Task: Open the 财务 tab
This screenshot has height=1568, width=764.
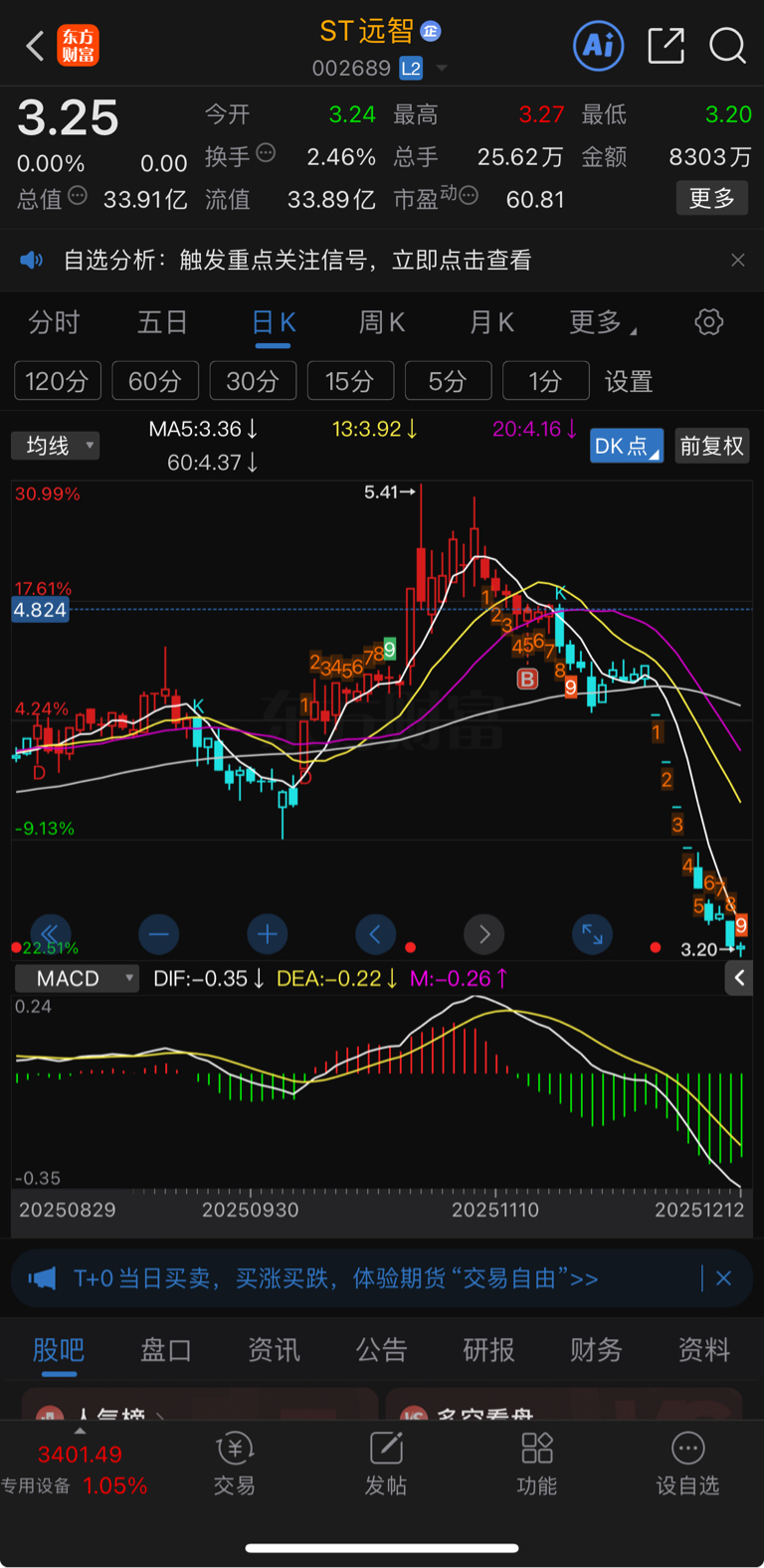Action: [x=597, y=1350]
